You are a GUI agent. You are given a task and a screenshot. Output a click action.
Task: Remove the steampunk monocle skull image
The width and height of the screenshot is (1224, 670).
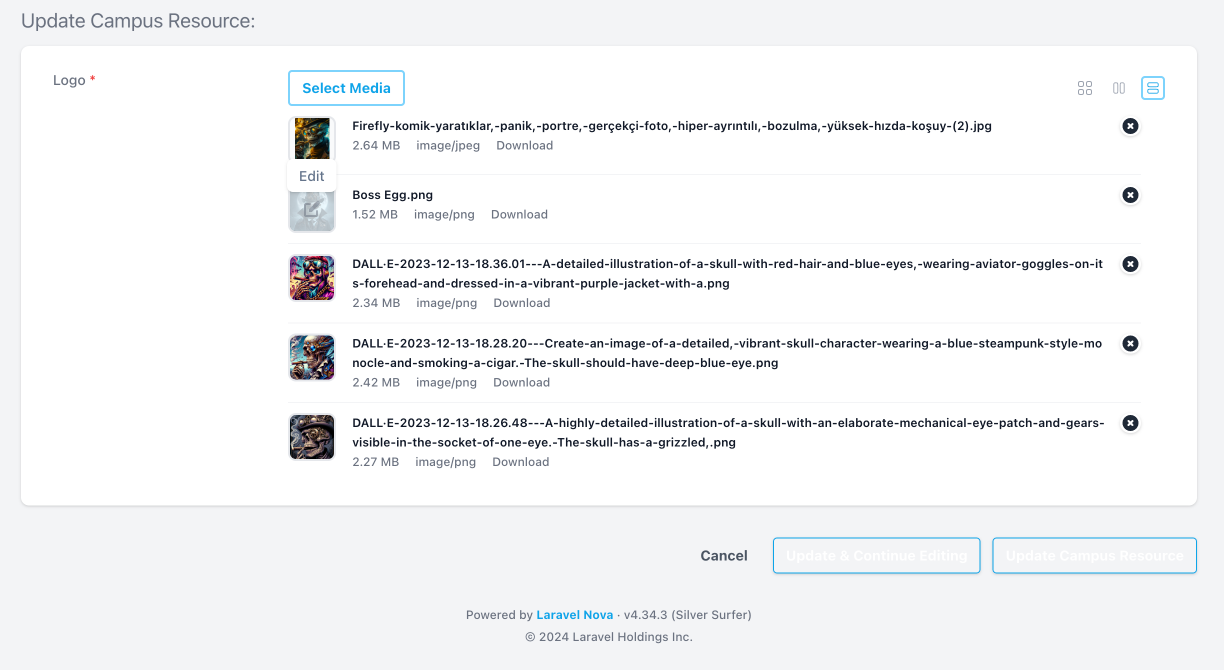(1130, 343)
